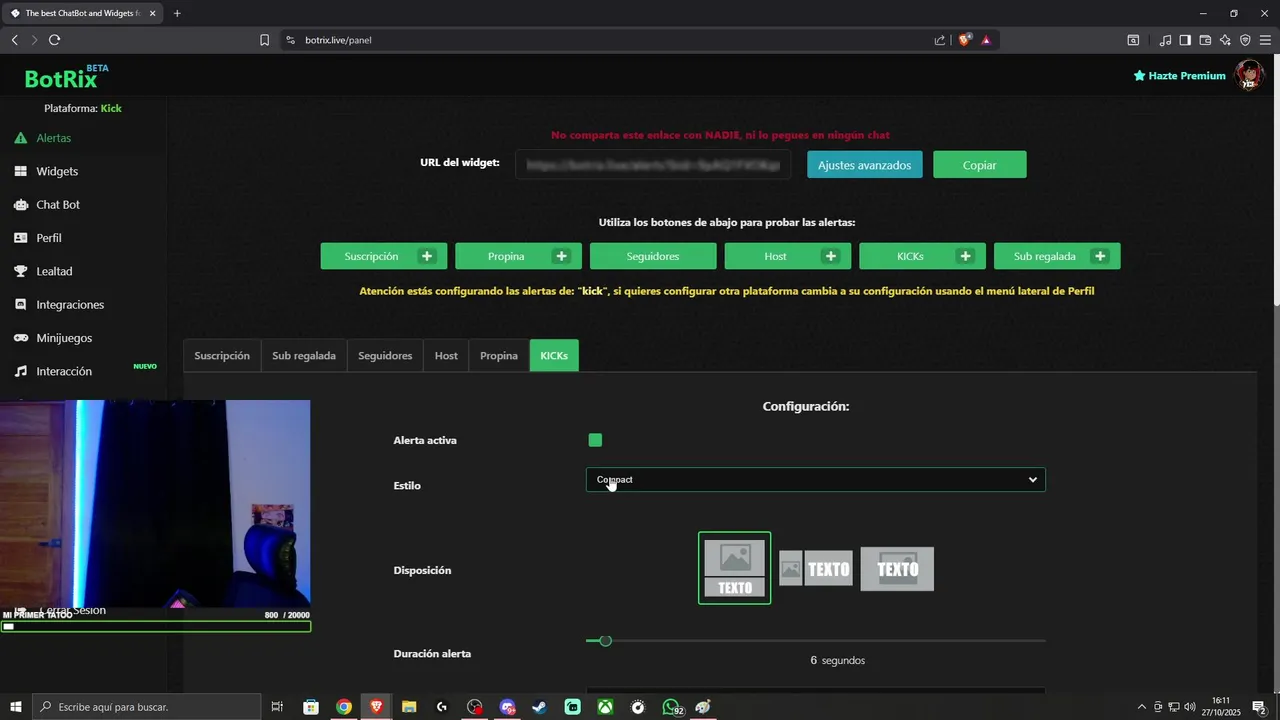
Task: Open the Interacción music note icon
Action: (20, 371)
